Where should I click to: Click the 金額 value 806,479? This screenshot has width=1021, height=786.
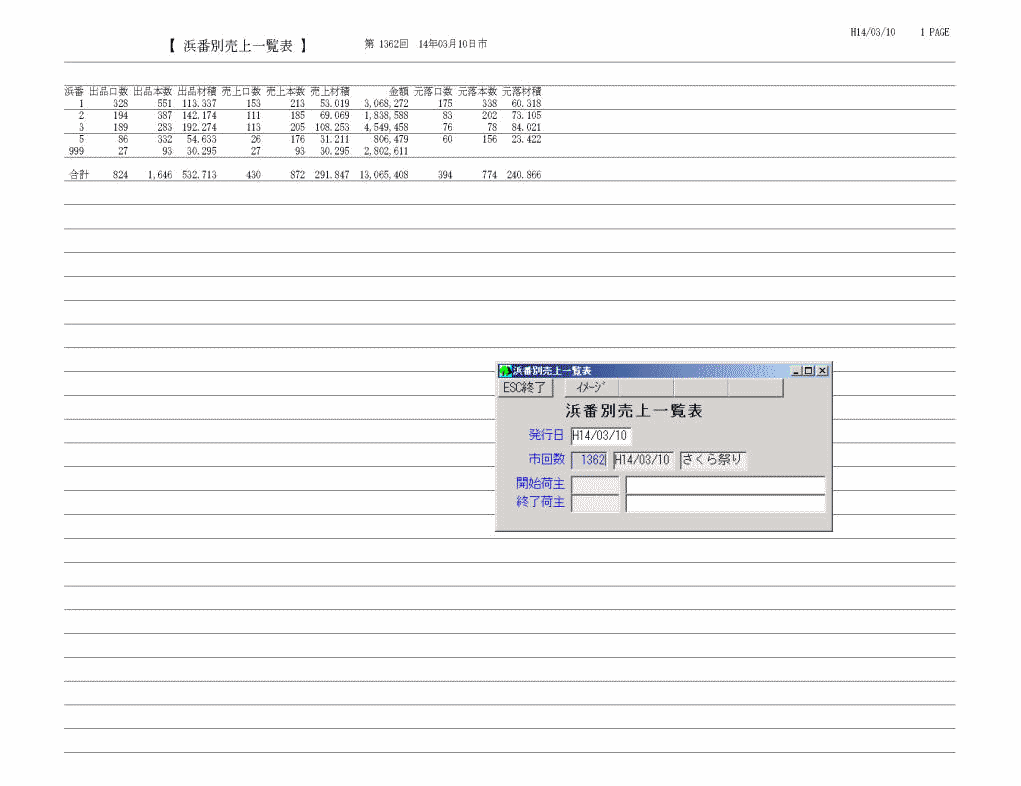pyautogui.click(x=391, y=139)
